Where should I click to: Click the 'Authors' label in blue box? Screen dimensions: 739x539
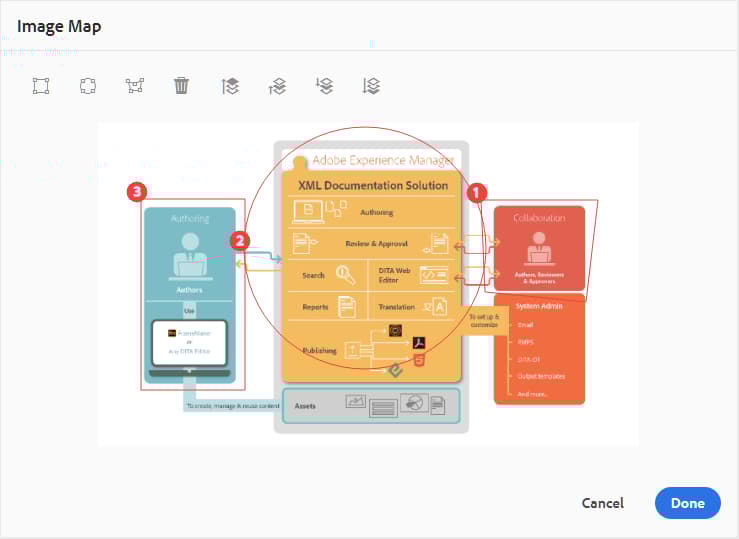coord(189,290)
